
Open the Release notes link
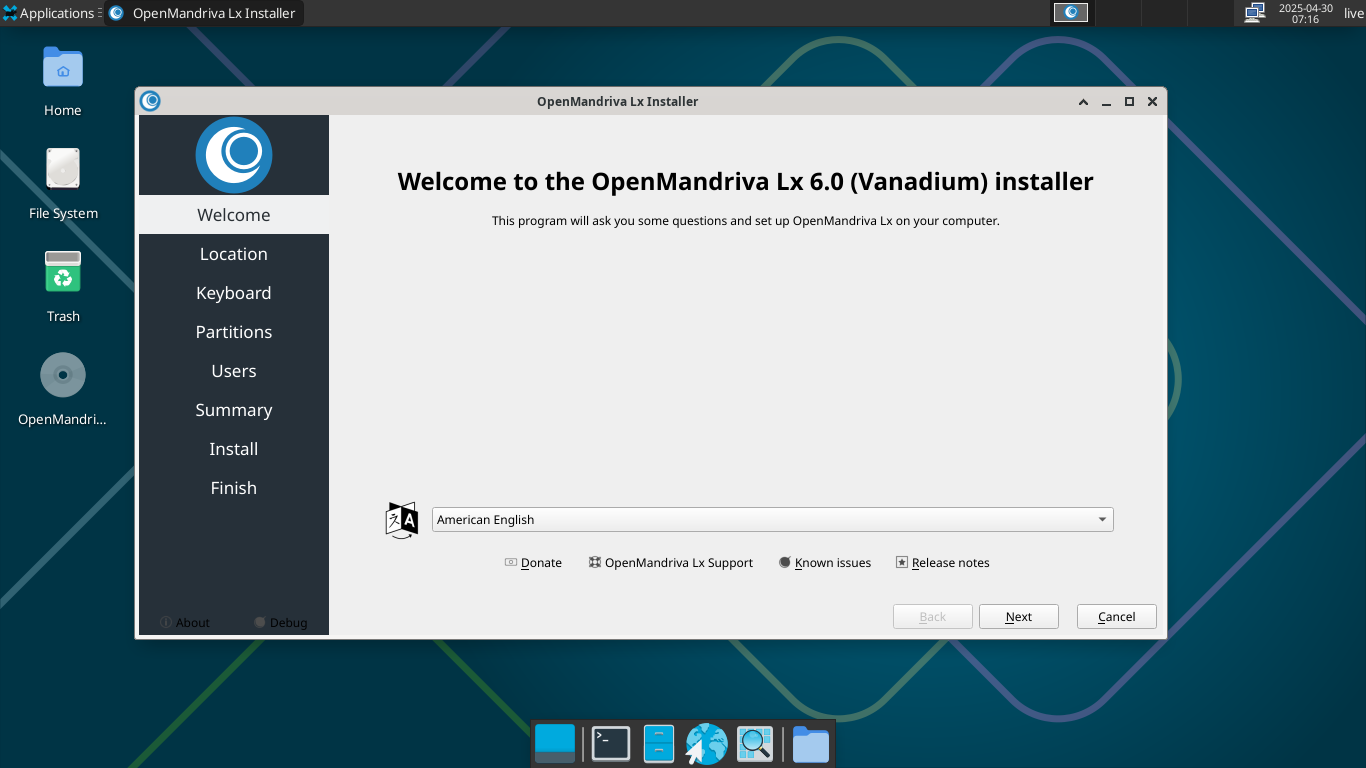point(943,563)
